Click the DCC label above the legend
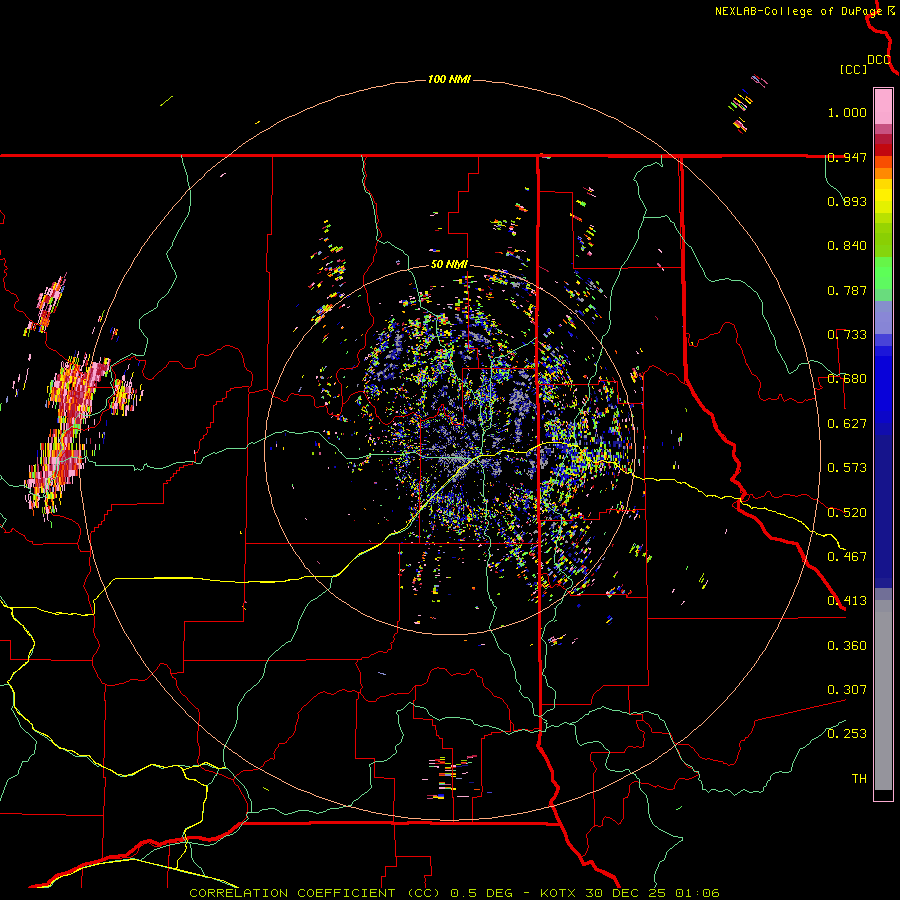Image resolution: width=900 pixels, height=900 pixels. pyautogui.click(x=879, y=60)
